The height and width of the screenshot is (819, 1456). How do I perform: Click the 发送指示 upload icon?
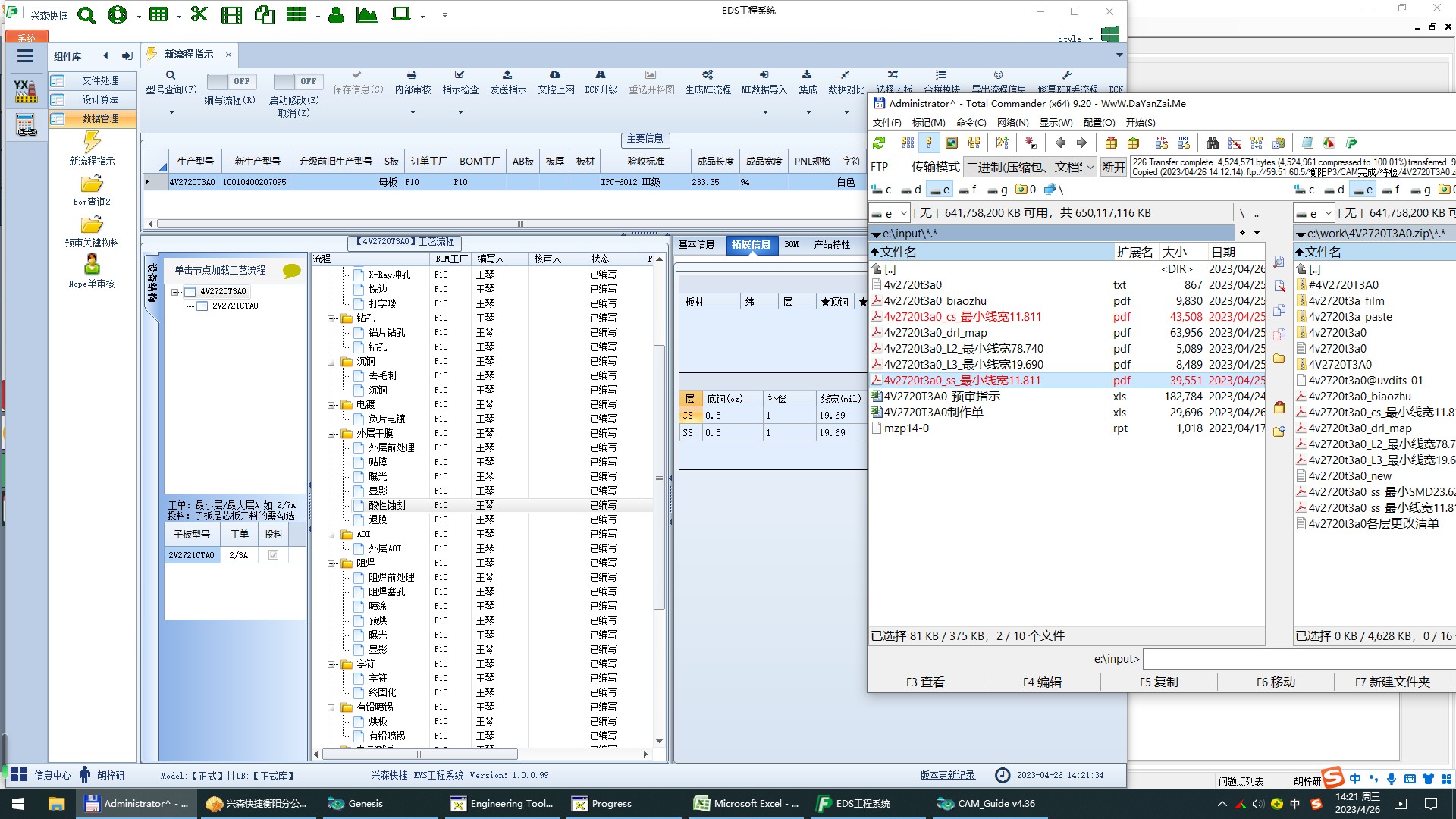click(x=507, y=75)
